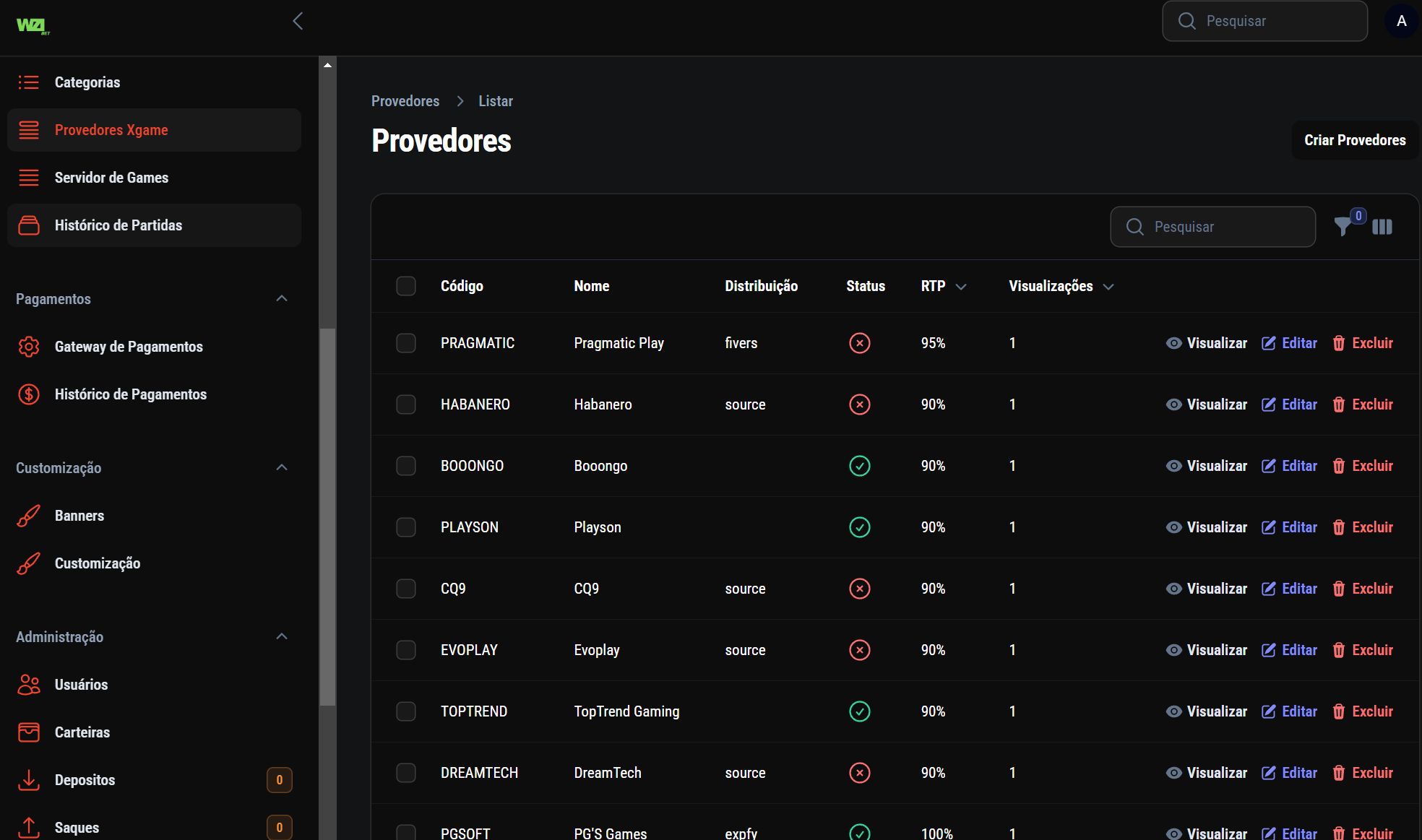
Task: Click the Banners brush icon
Action: 29,516
